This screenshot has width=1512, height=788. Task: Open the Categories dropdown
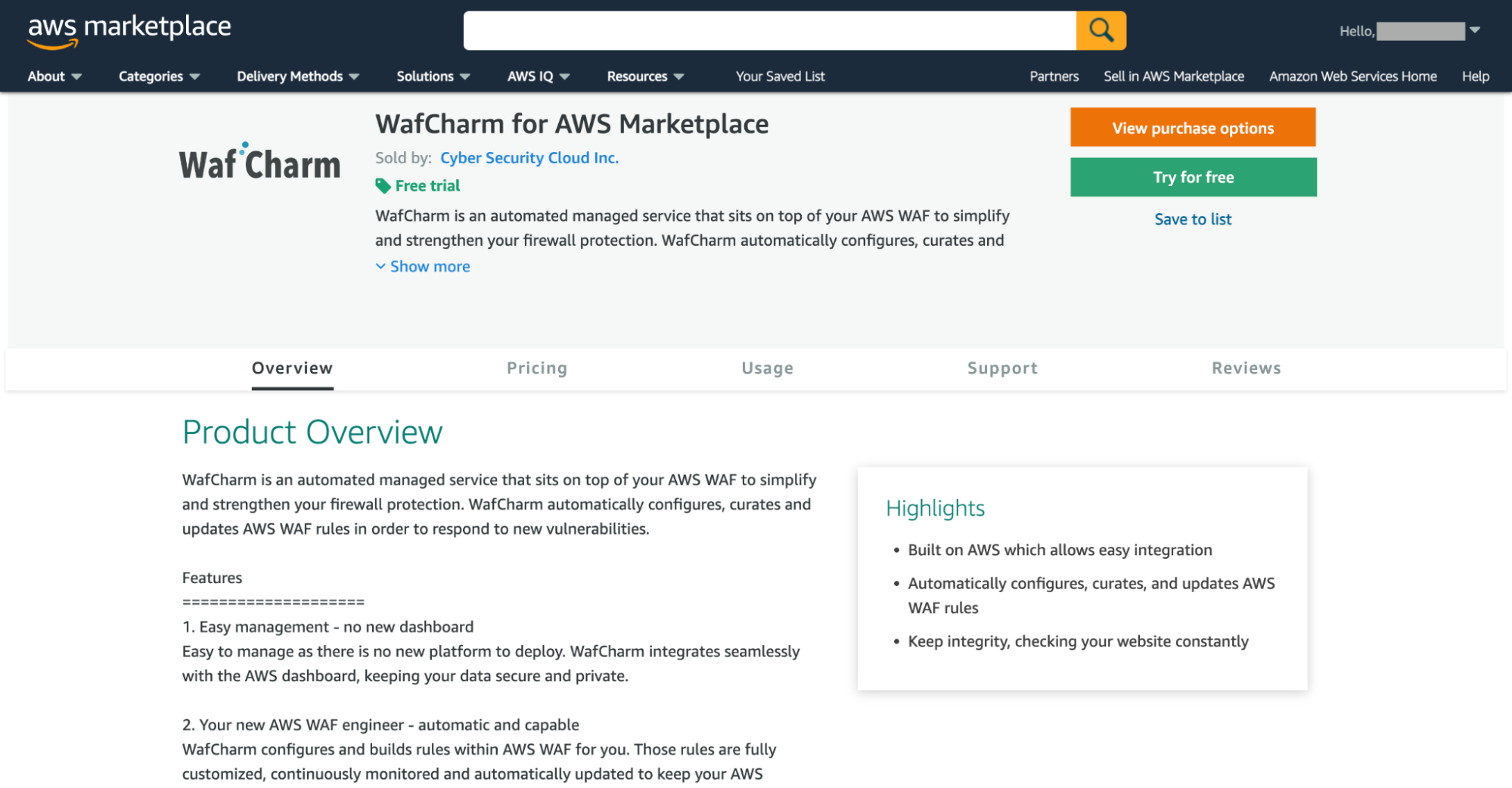[x=158, y=76]
